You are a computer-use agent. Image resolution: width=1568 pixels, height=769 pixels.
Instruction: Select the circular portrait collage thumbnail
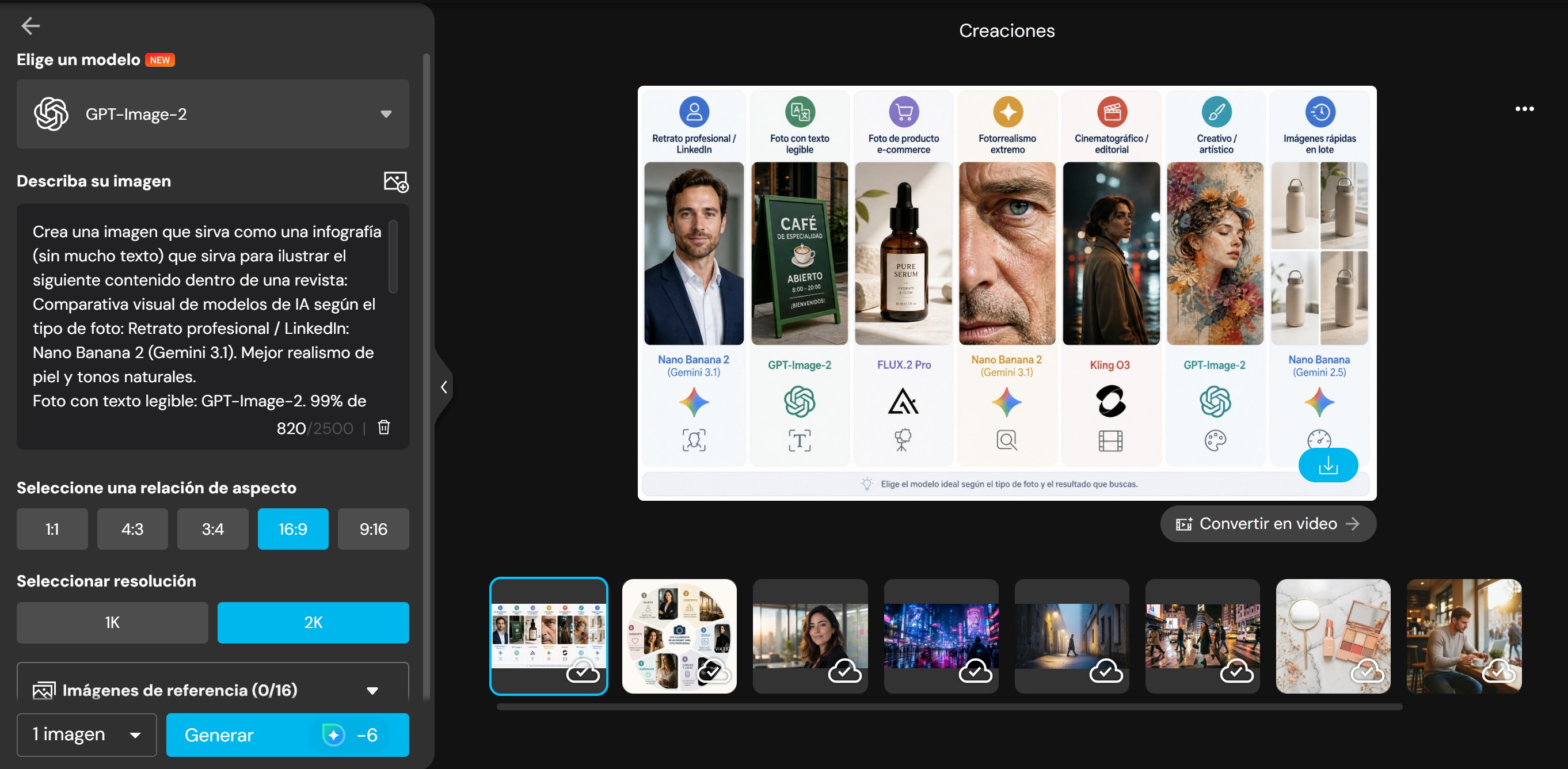pos(679,636)
